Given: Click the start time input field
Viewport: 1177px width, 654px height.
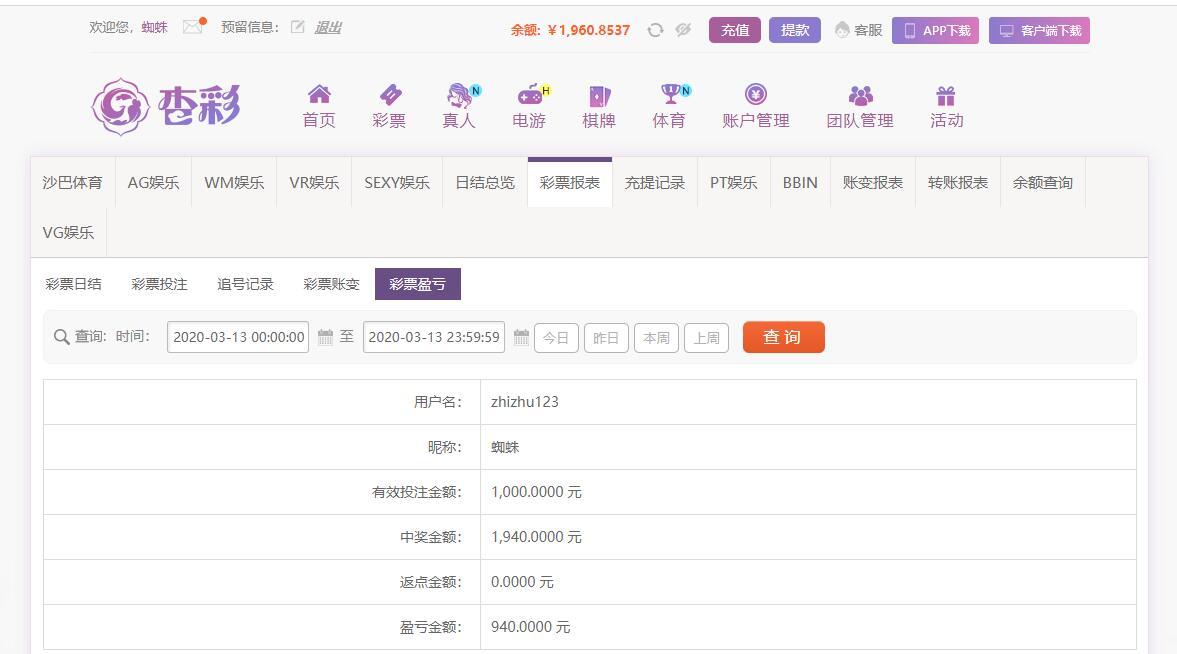Looking at the screenshot, I should (x=238, y=337).
